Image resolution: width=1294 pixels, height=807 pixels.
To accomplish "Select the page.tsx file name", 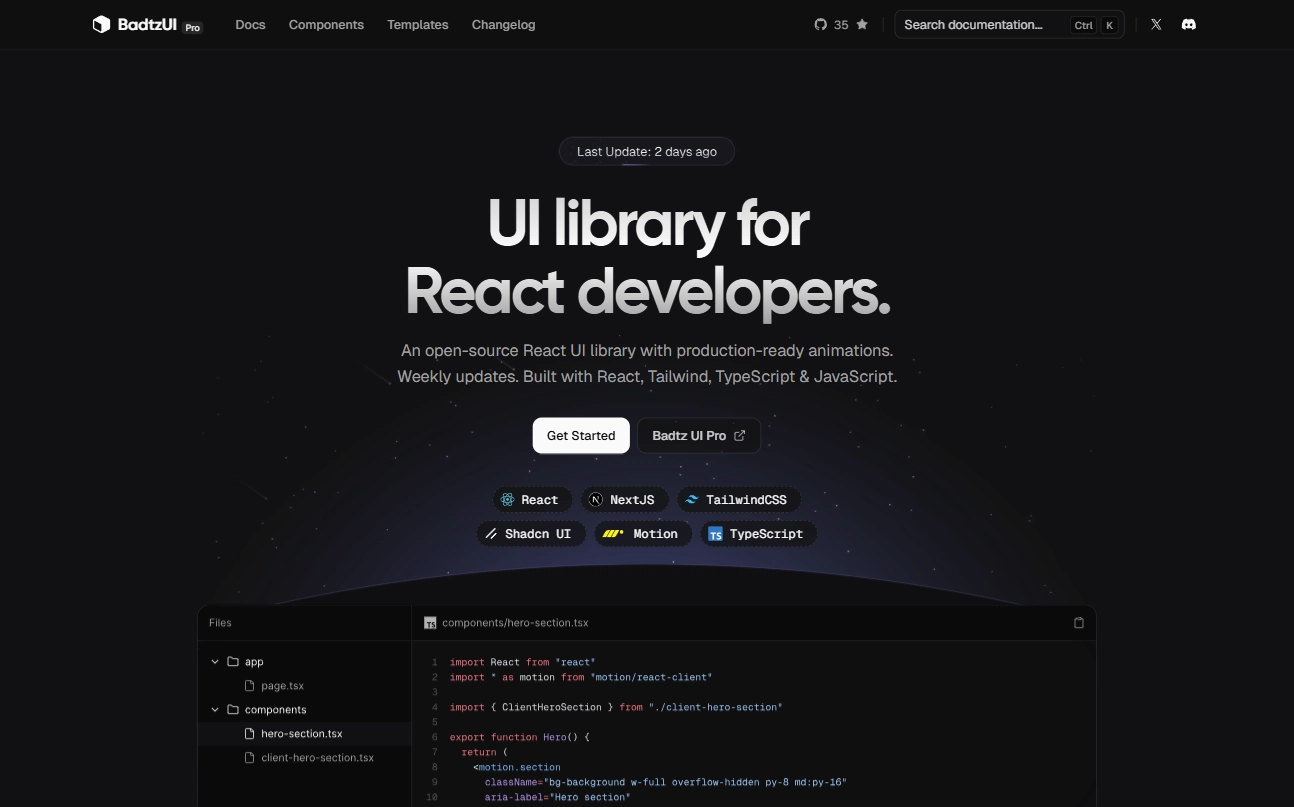I will pos(282,686).
